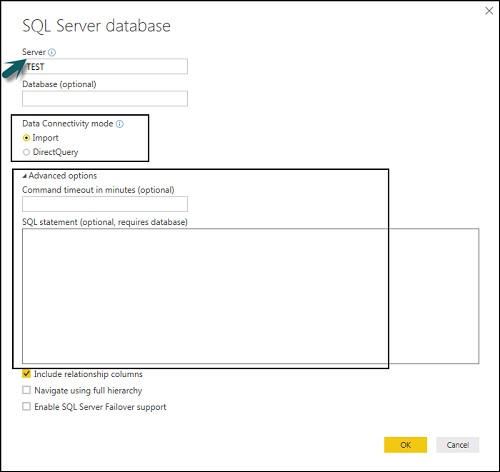Uncheck Include relationship columns
500x472 pixels.
pos(26,374)
